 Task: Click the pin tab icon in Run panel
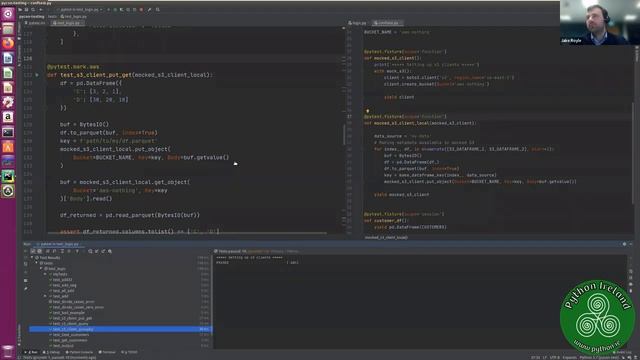pyautogui.click(x=26, y=289)
